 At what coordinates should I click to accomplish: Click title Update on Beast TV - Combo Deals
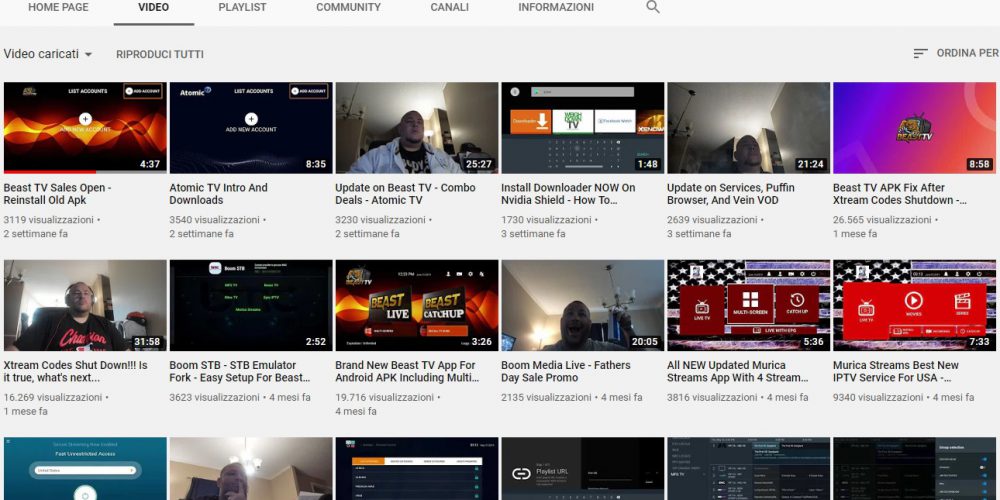(406, 194)
